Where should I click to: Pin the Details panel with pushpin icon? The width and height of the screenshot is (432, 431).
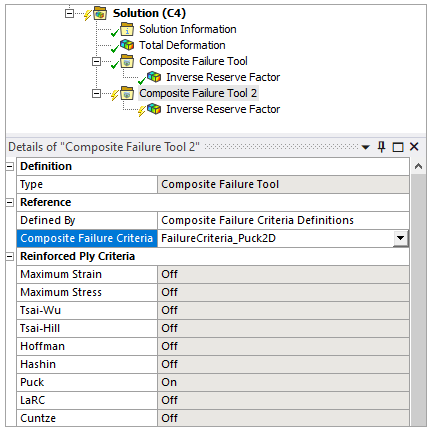click(381, 147)
